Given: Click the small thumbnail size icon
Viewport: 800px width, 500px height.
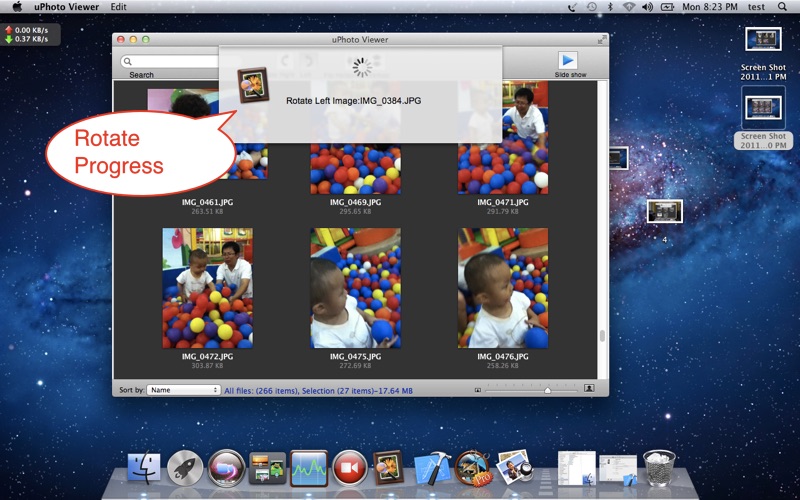Looking at the screenshot, I should [x=477, y=388].
